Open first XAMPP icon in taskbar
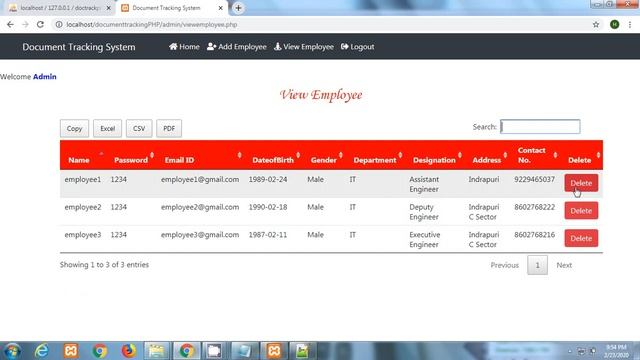The height and width of the screenshot is (360, 640). (71, 351)
